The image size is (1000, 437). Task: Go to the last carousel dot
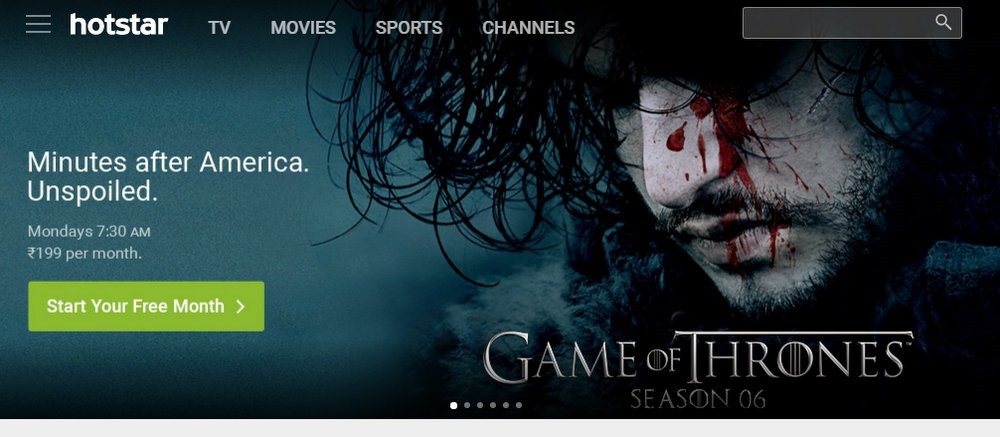point(518,405)
